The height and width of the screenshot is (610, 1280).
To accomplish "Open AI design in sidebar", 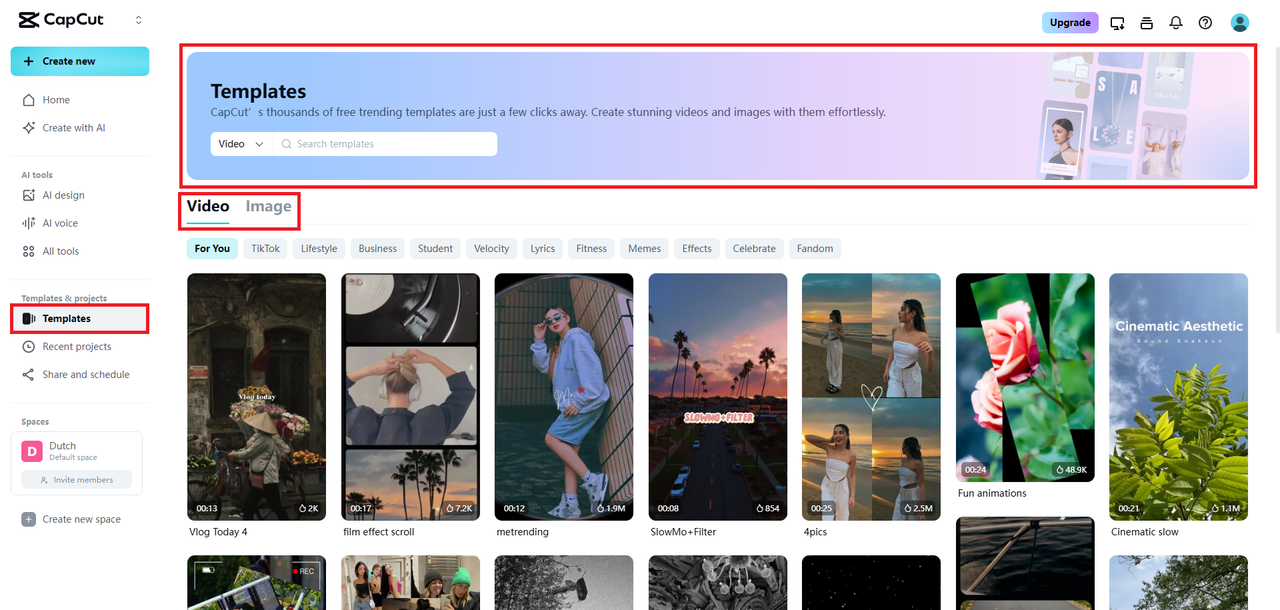I will pos(63,195).
